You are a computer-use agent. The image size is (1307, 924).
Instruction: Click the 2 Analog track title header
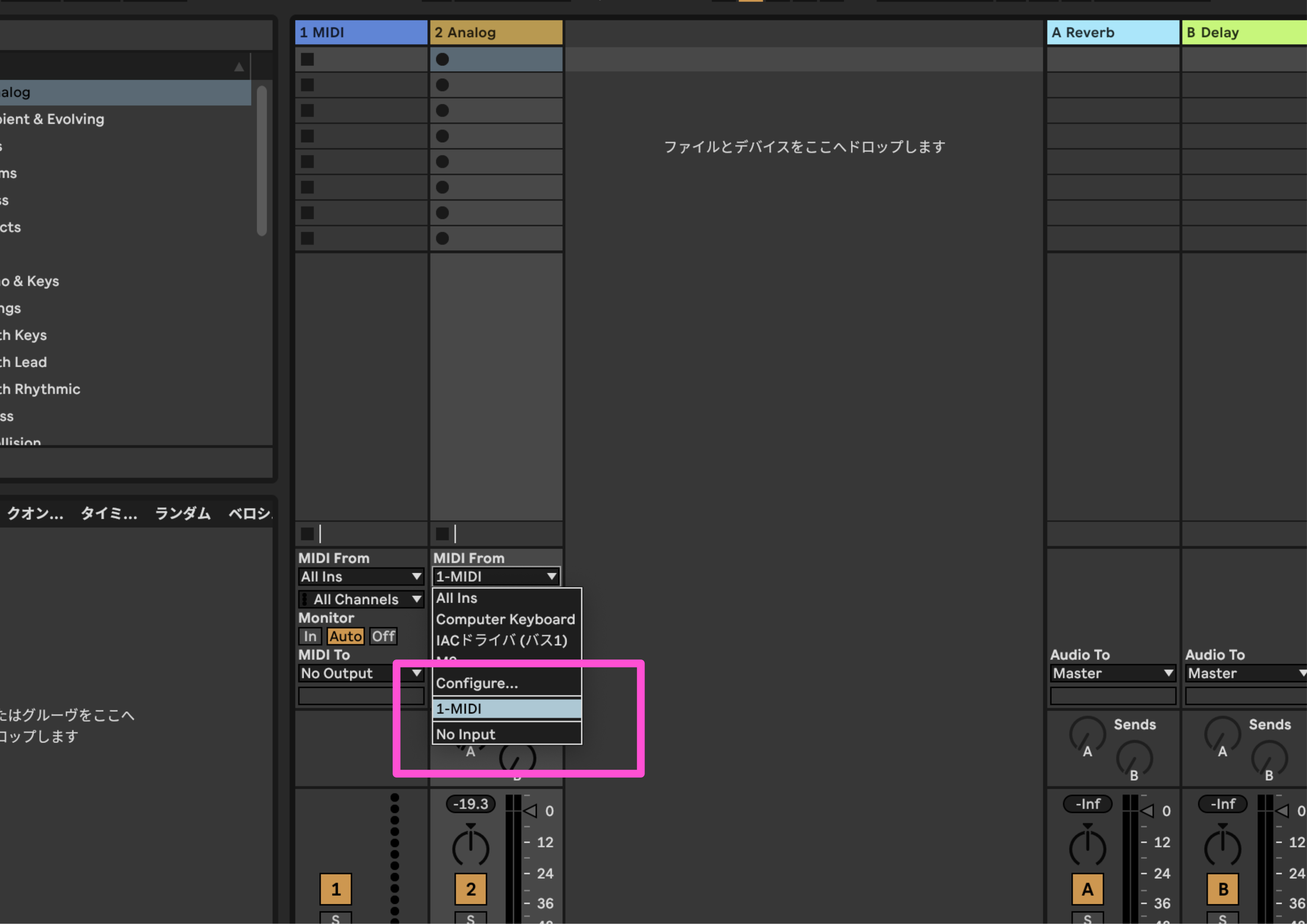click(x=496, y=32)
